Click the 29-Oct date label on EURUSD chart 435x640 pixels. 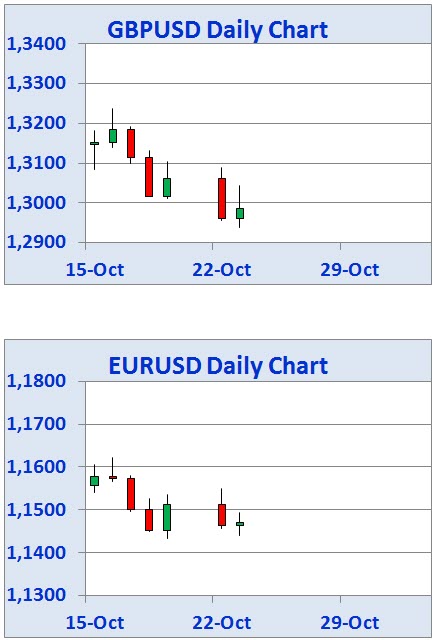(x=349, y=623)
